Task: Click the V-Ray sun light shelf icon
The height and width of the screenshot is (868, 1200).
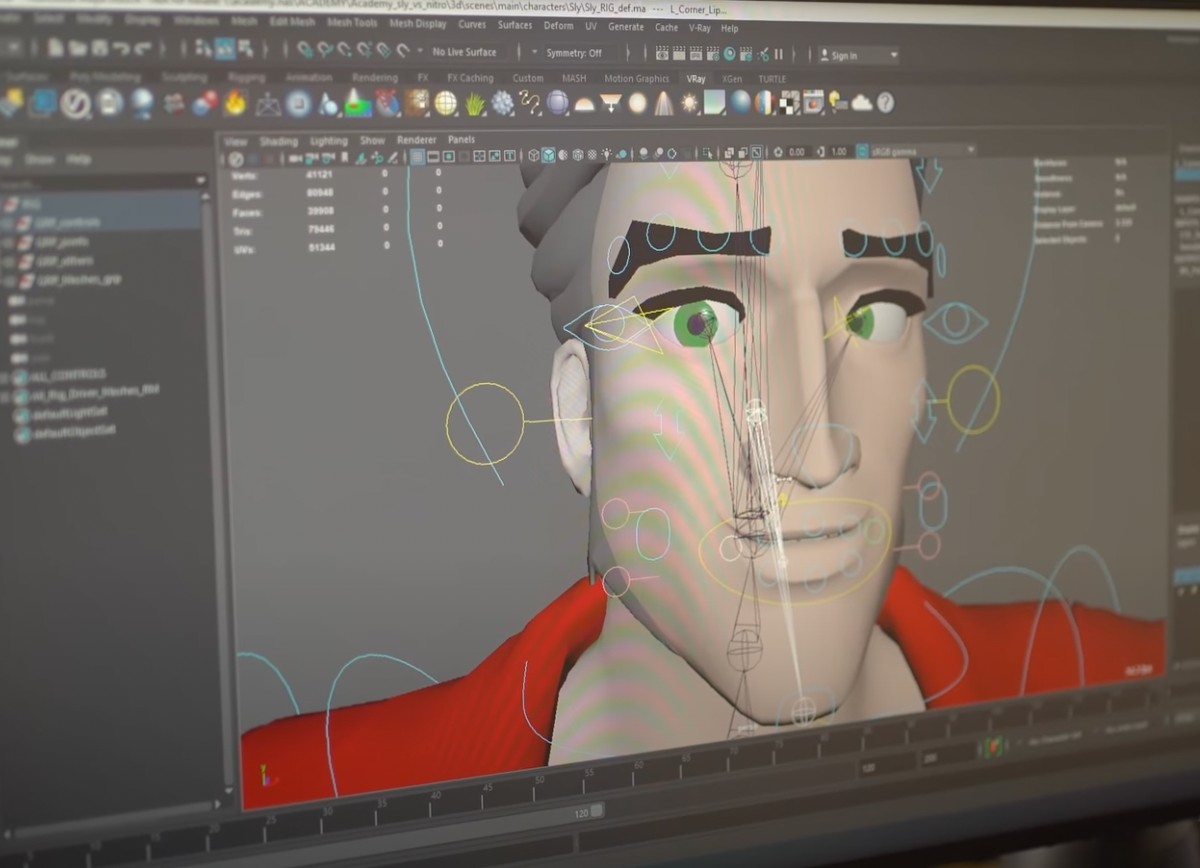Action: (x=689, y=103)
